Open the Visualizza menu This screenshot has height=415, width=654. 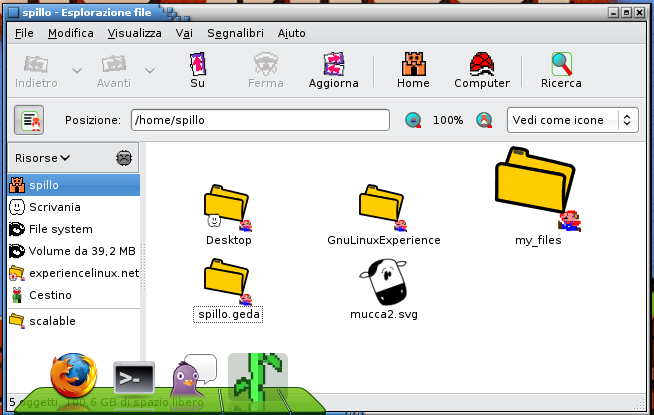point(134,33)
